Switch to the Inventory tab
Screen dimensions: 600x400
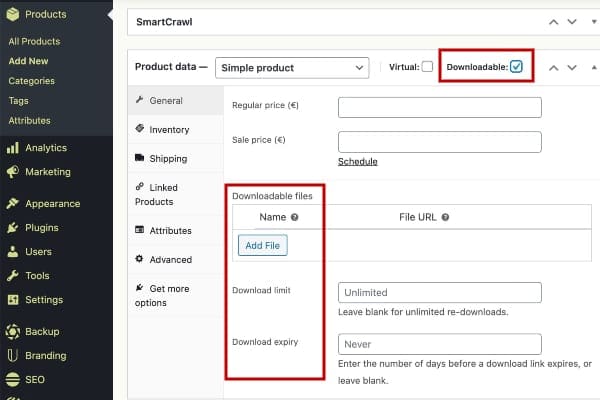coord(169,129)
